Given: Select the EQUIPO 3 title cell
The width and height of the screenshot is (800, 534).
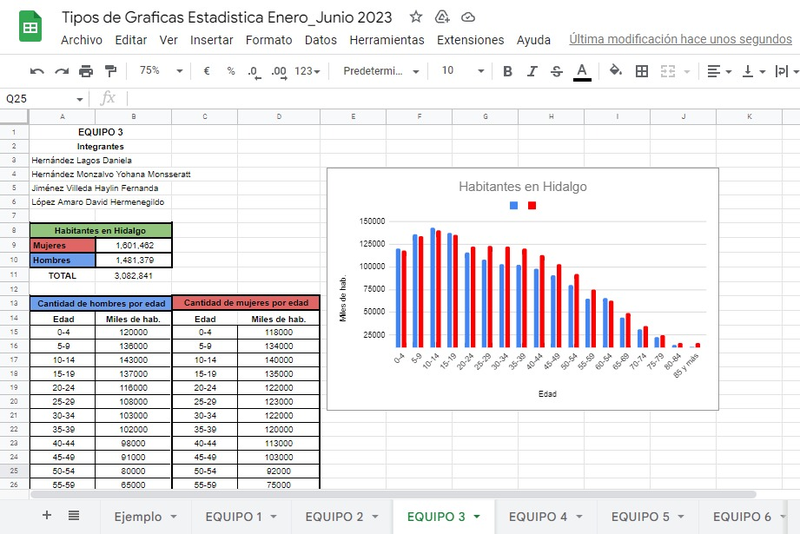Looking at the screenshot, I should click(101, 132).
